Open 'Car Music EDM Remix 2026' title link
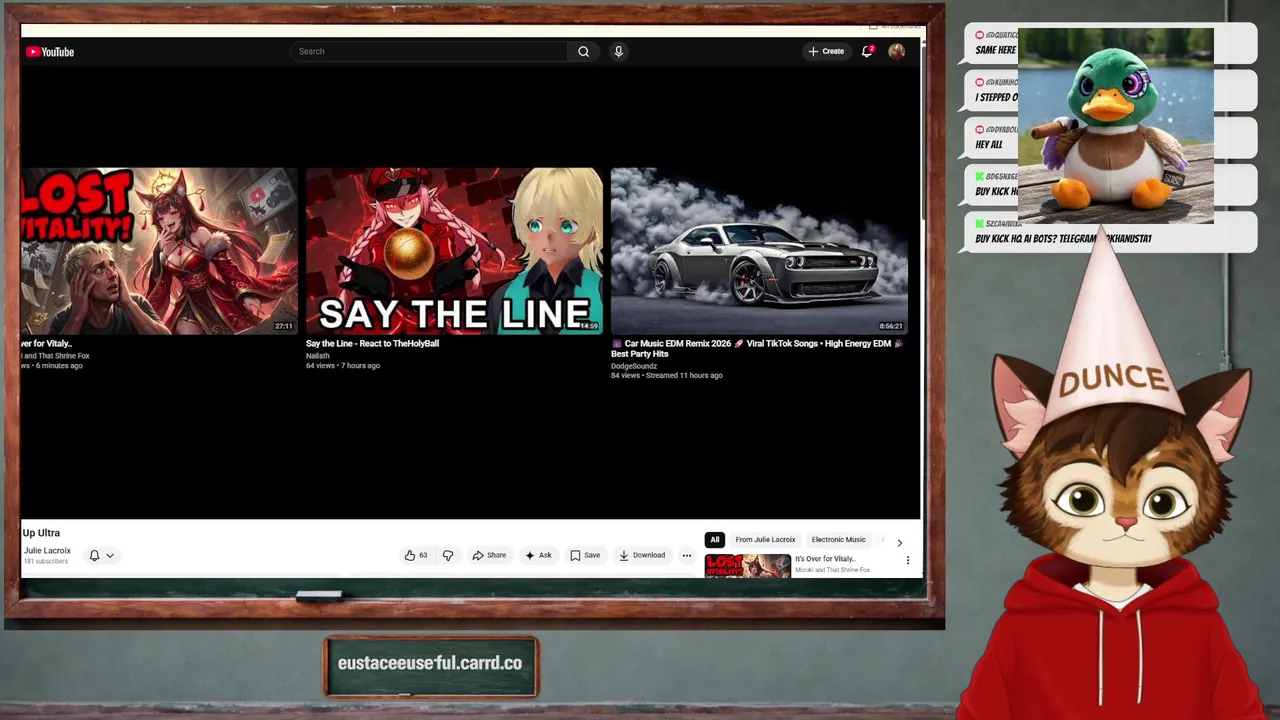The height and width of the screenshot is (720, 1280). [757, 349]
